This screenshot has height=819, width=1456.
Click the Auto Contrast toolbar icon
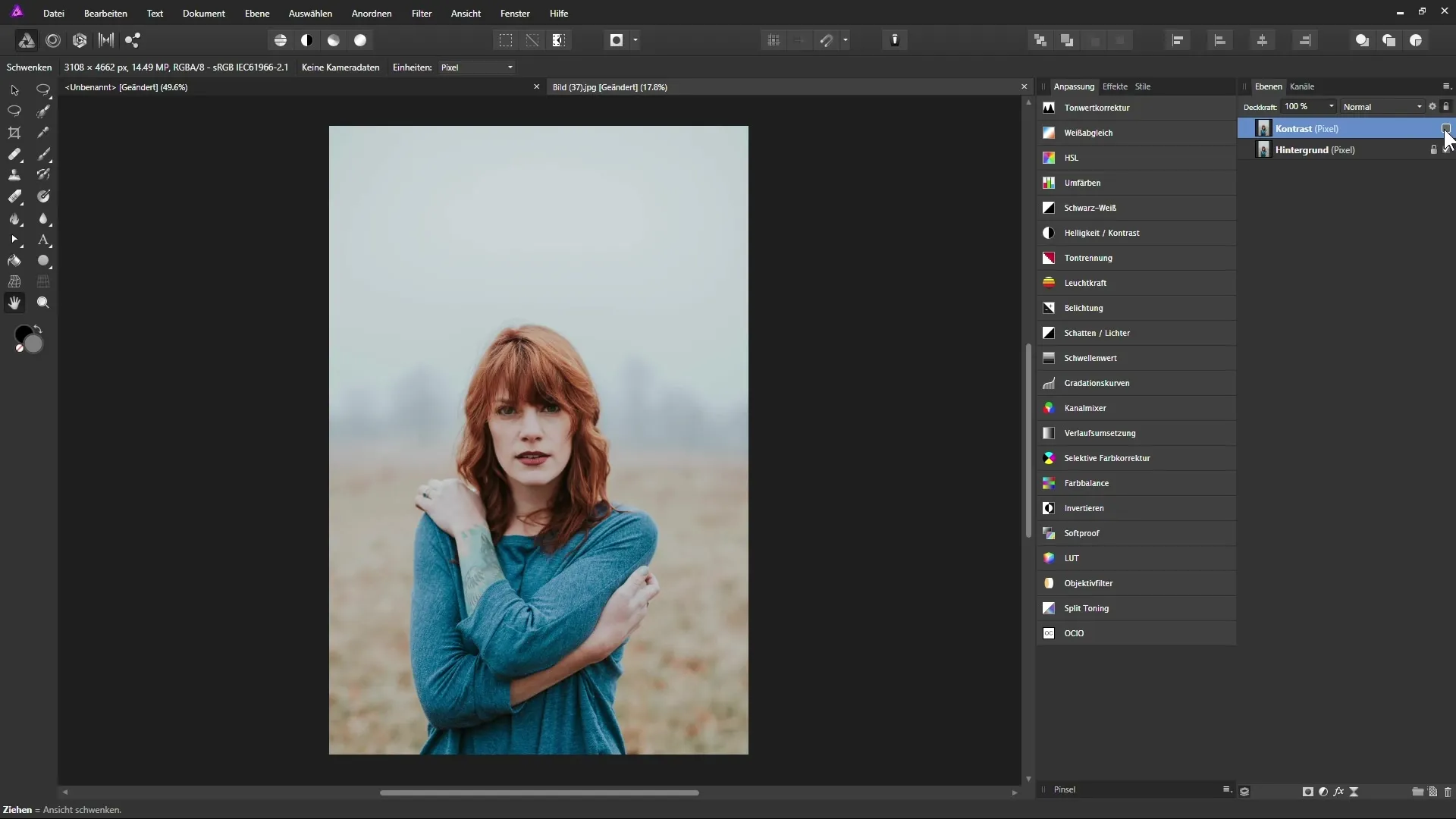point(307,40)
